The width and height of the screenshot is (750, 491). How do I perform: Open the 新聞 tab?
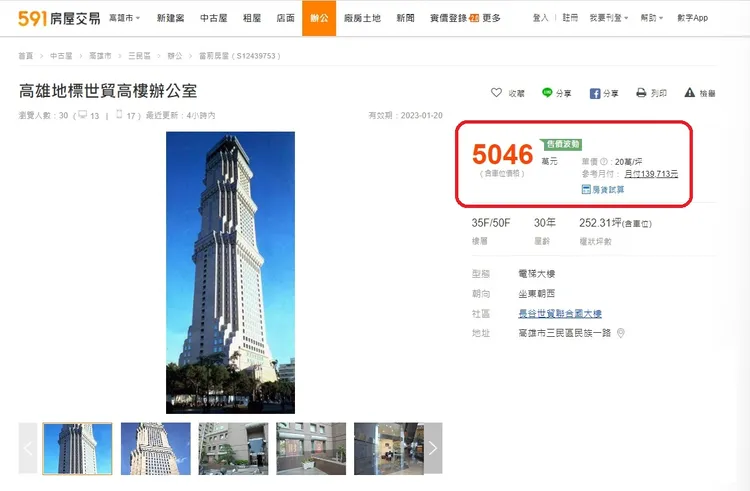[406, 18]
